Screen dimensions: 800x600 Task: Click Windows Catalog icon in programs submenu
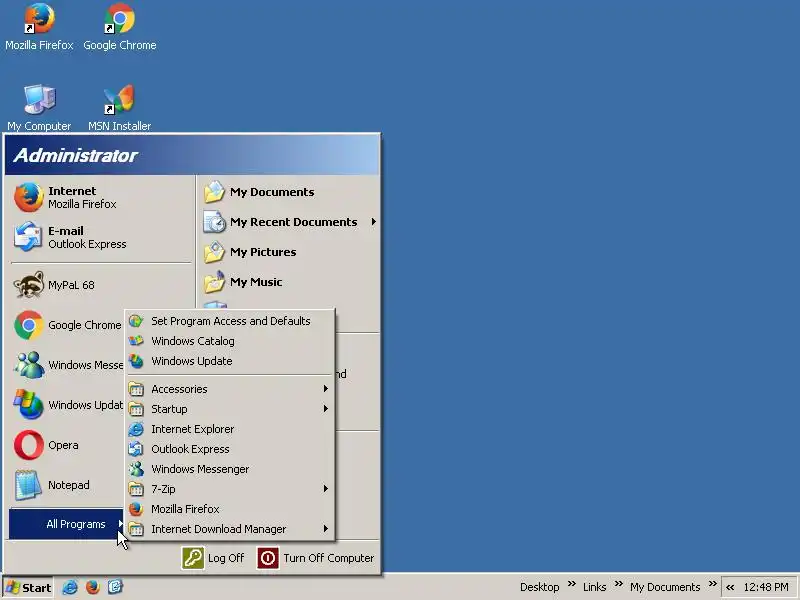(x=136, y=341)
